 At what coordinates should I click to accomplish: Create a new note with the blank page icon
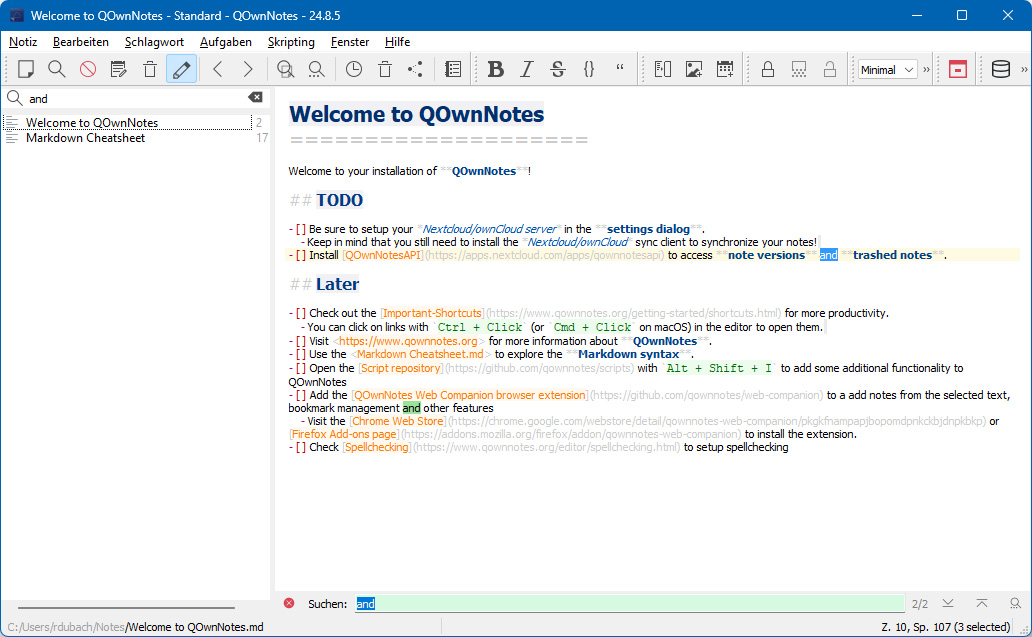26,69
